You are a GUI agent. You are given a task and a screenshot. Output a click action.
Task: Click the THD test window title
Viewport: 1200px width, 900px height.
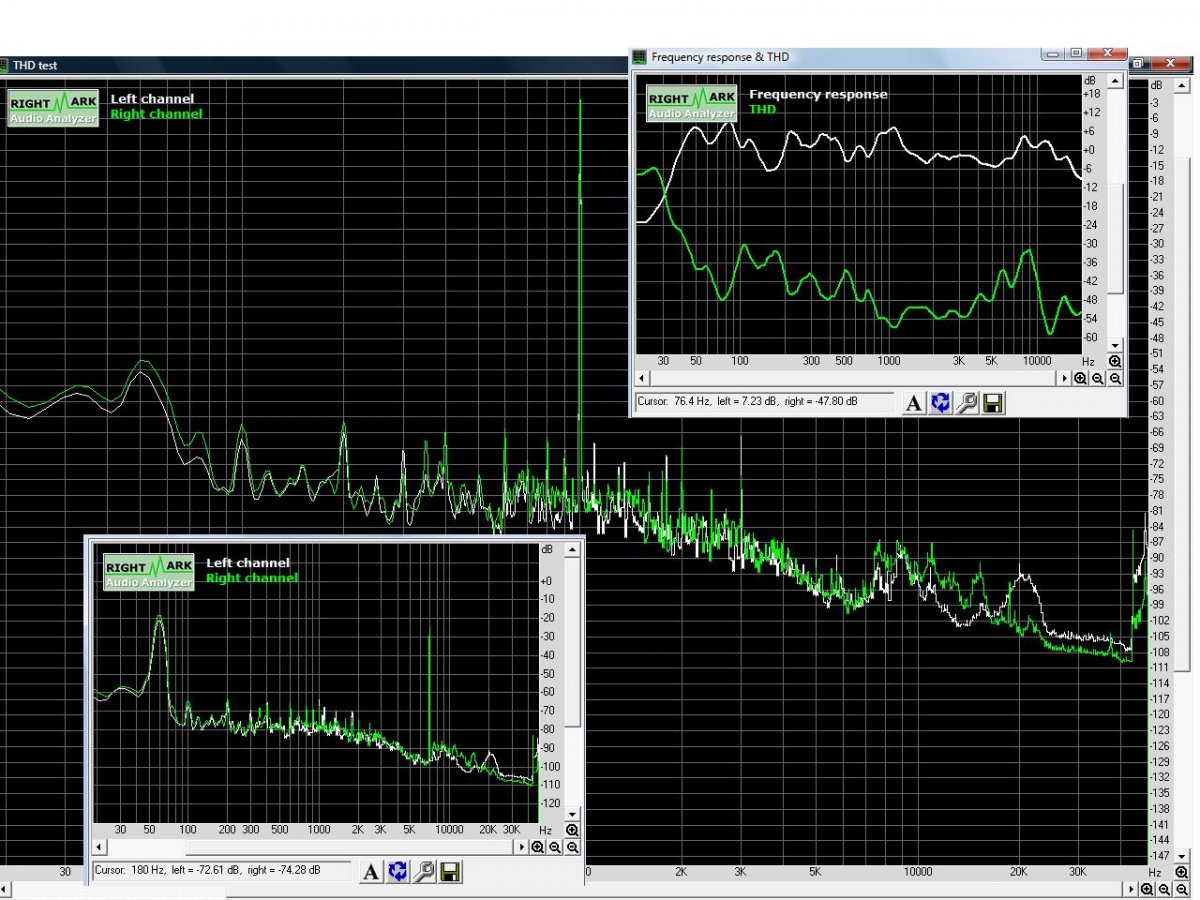pyautogui.click(x=35, y=65)
